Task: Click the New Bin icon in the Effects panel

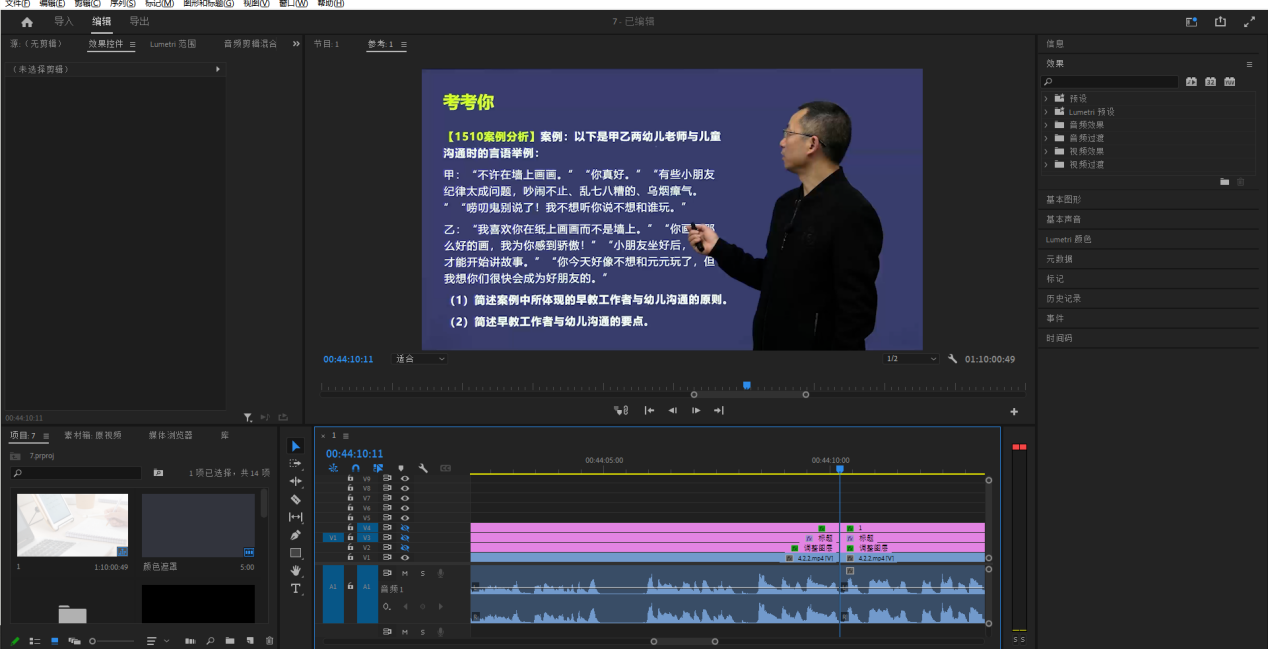Action: point(1224,181)
